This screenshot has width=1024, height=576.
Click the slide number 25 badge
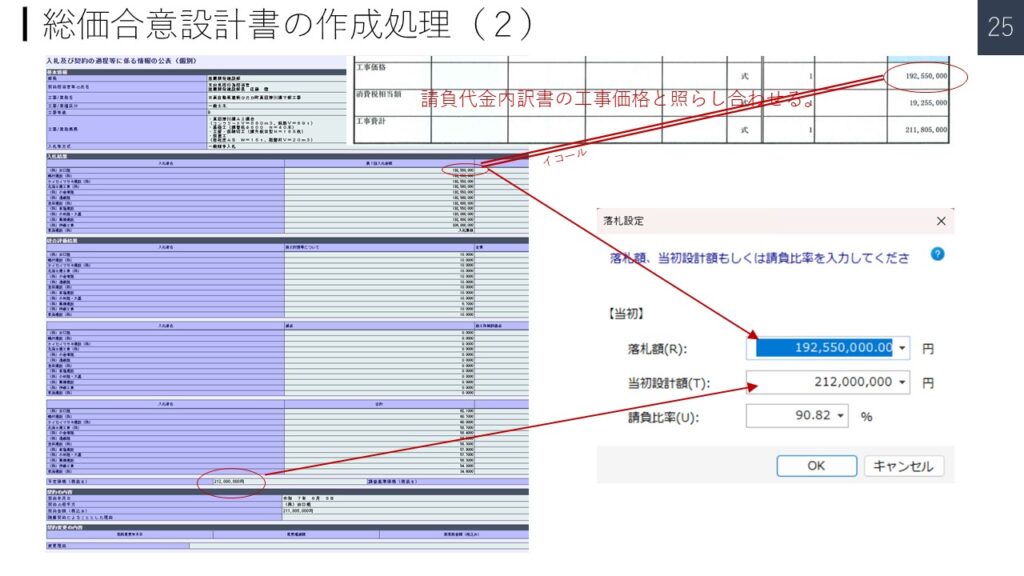click(x=1000, y=27)
